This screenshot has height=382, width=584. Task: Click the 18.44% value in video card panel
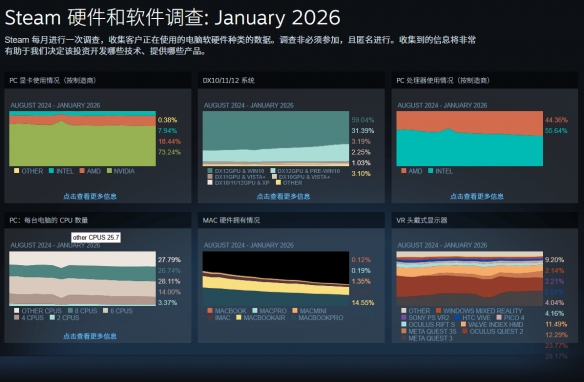169,141
